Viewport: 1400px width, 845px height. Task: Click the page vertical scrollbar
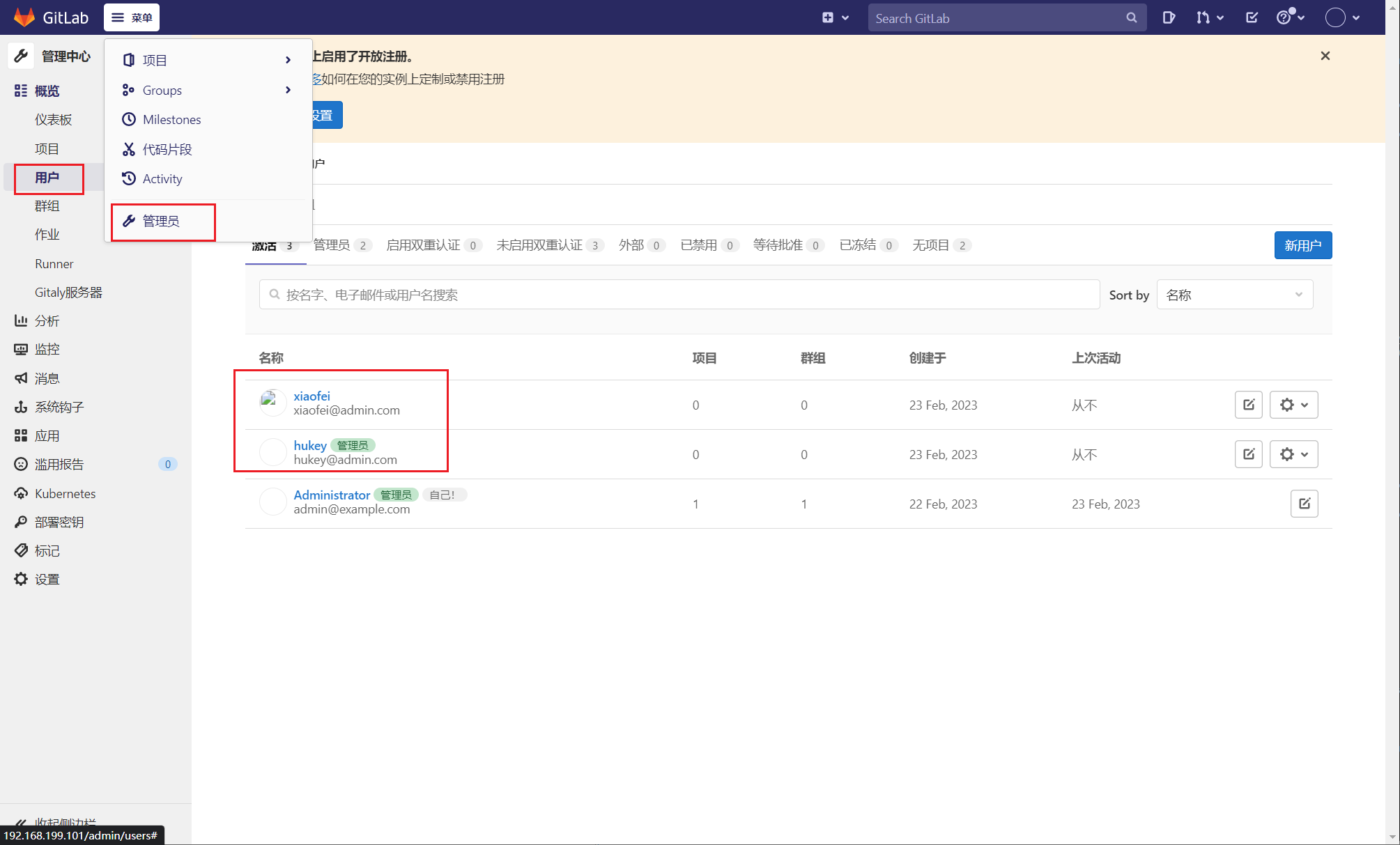tap(1392, 422)
